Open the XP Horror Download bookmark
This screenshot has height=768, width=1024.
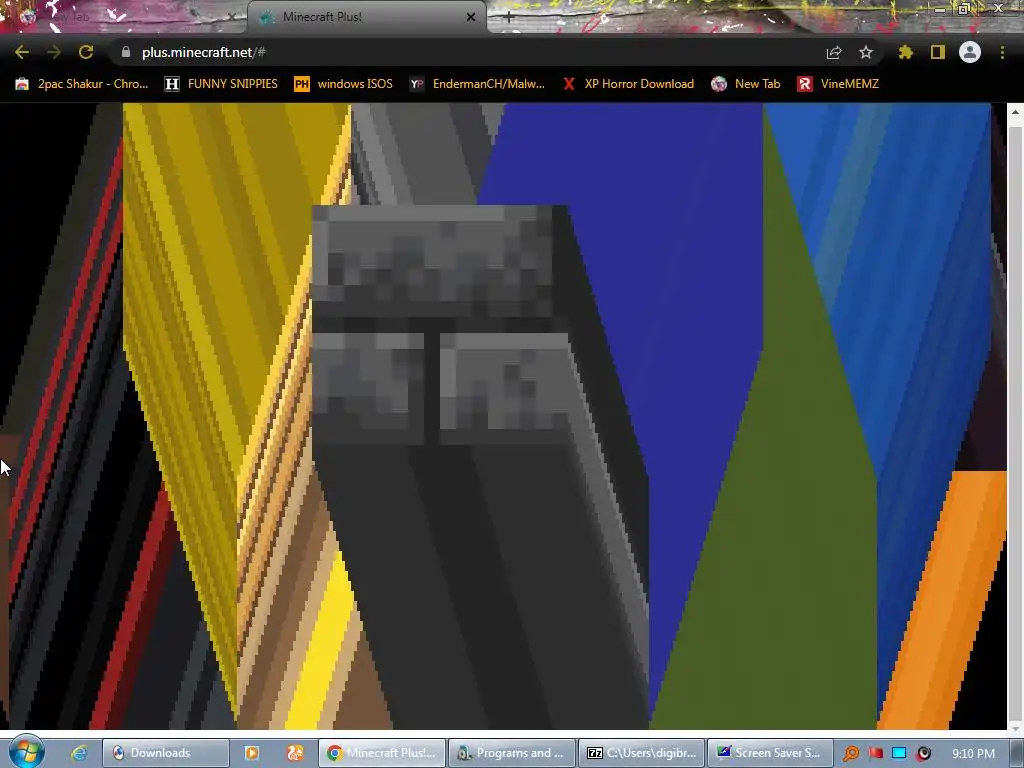click(x=628, y=84)
